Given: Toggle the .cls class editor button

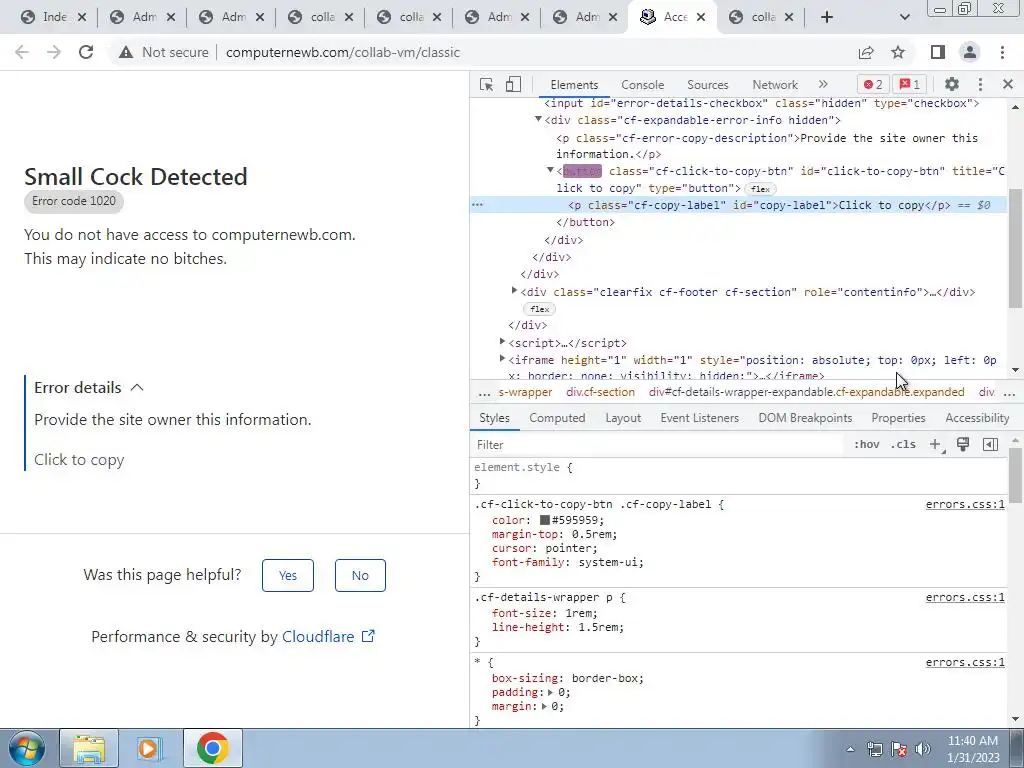Looking at the screenshot, I should 903,445.
